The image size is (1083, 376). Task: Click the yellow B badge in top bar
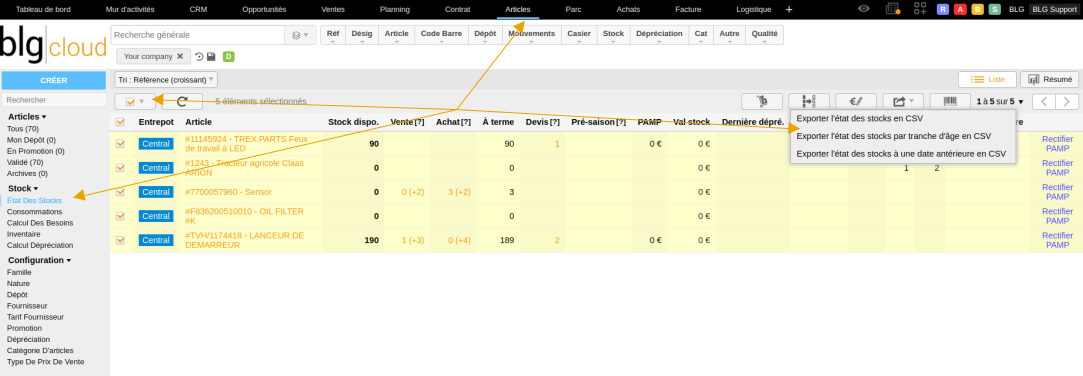pyautogui.click(x=977, y=9)
